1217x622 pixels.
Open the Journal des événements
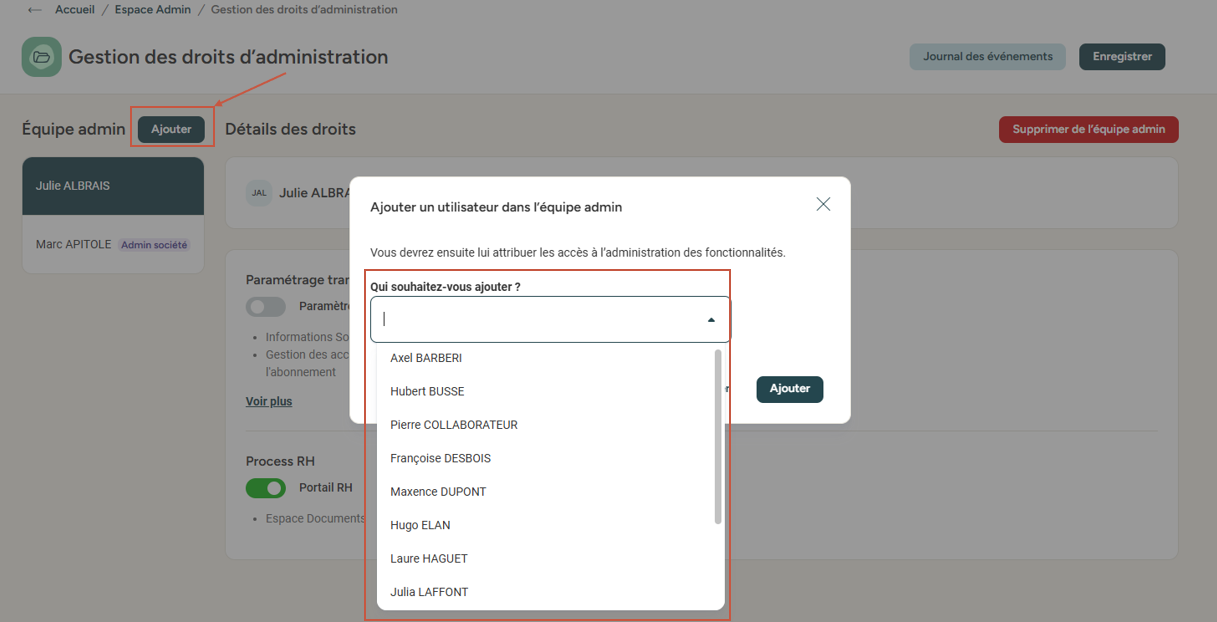click(987, 57)
